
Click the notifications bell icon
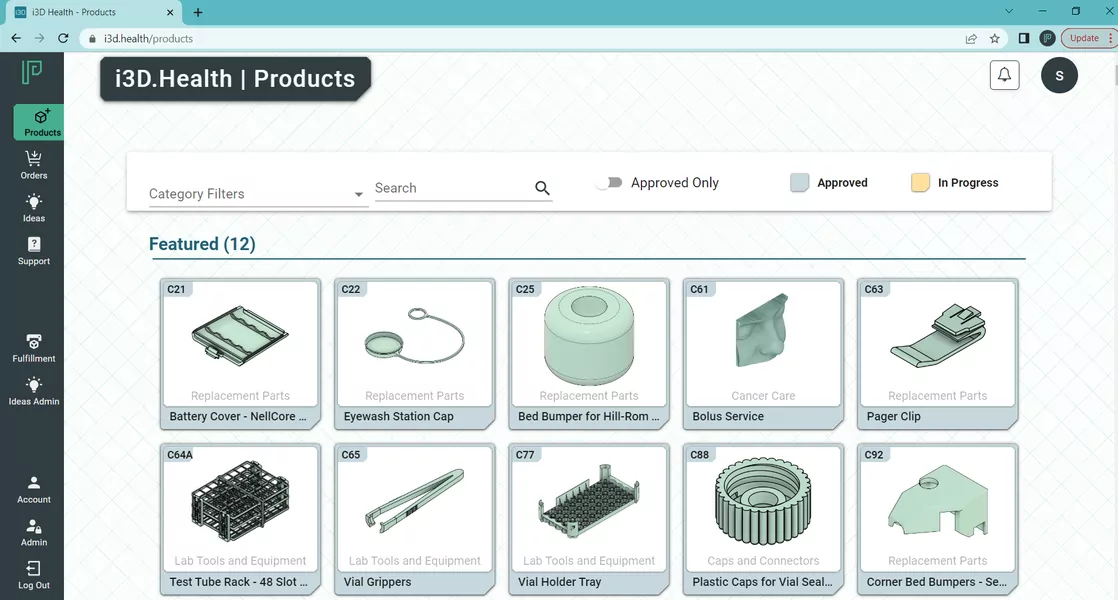[1004, 75]
